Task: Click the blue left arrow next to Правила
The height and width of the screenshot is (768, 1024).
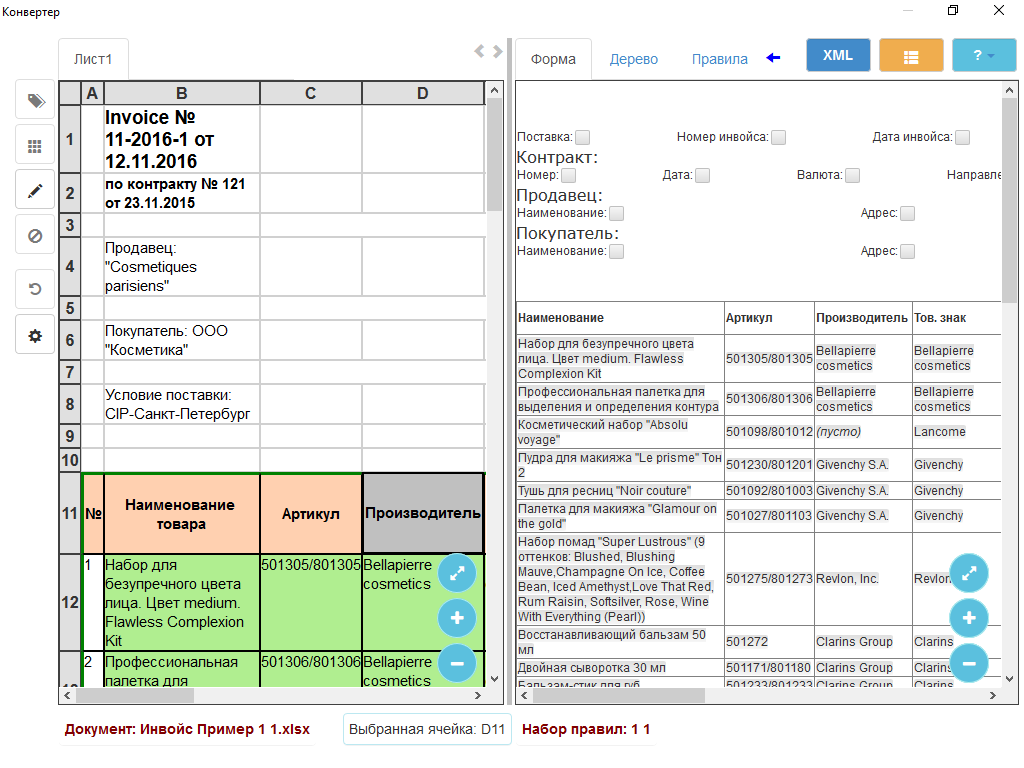Action: click(x=773, y=57)
